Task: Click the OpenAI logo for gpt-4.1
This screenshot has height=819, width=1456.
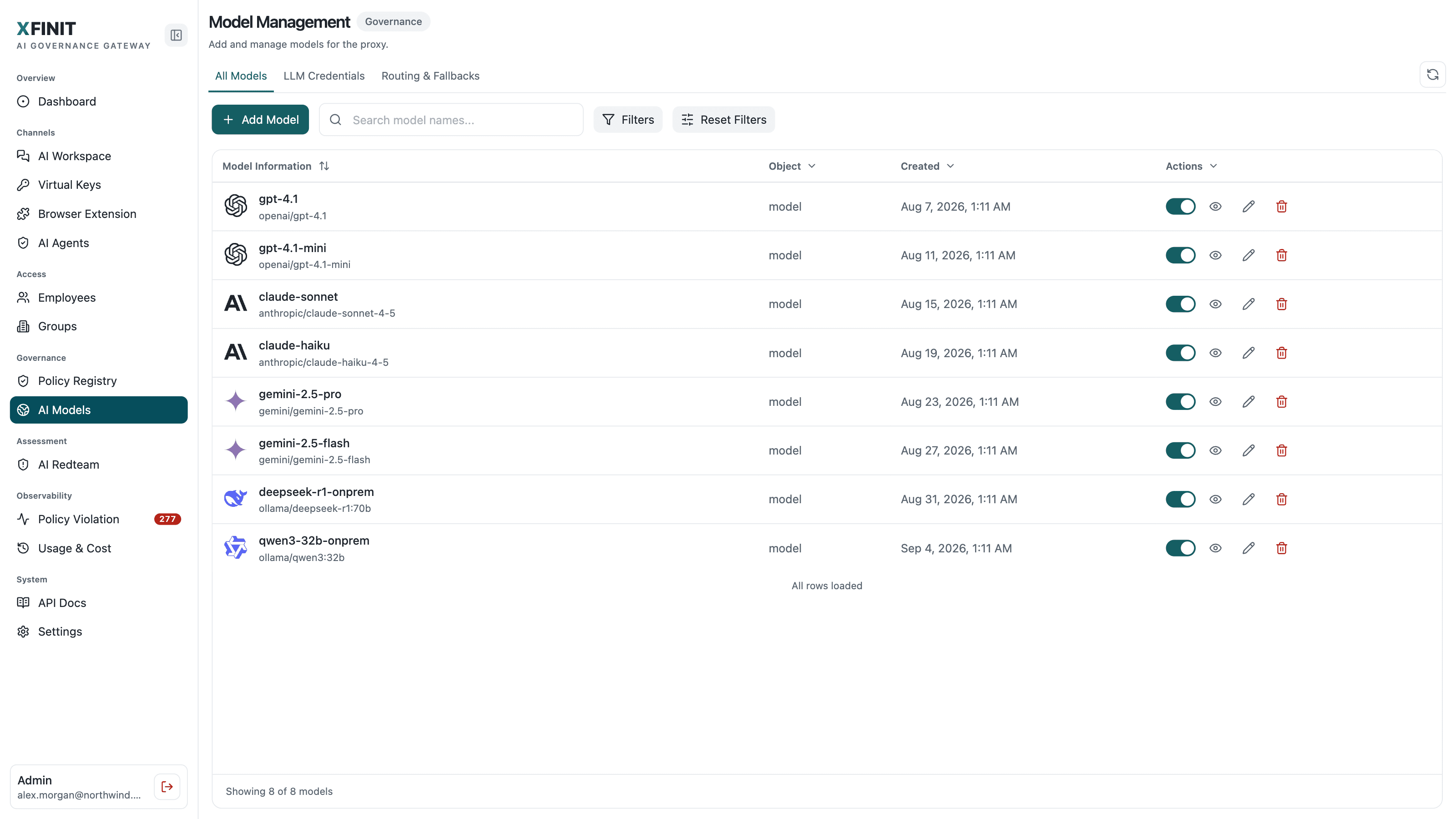Action: [236, 206]
